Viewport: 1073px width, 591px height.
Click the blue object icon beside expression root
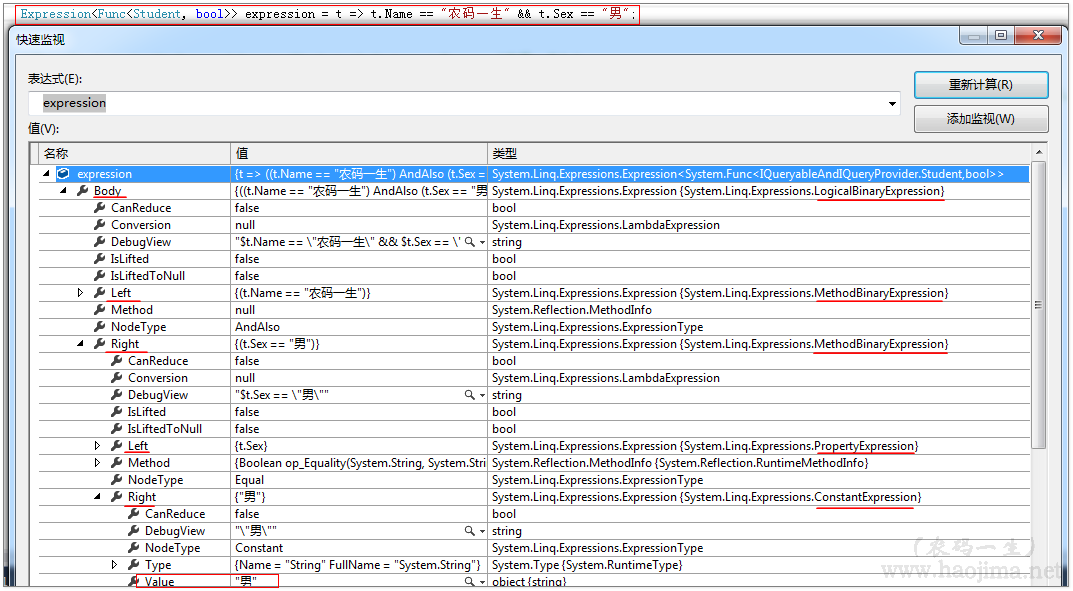[64, 174]
